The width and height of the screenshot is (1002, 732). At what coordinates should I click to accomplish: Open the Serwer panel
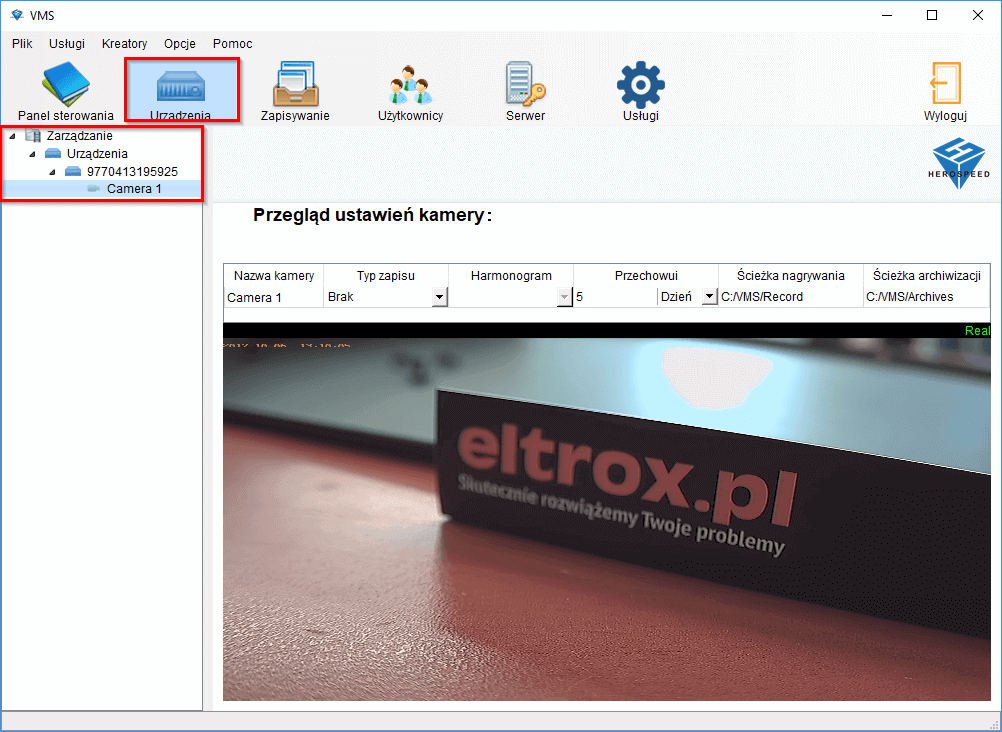(524, 88)
